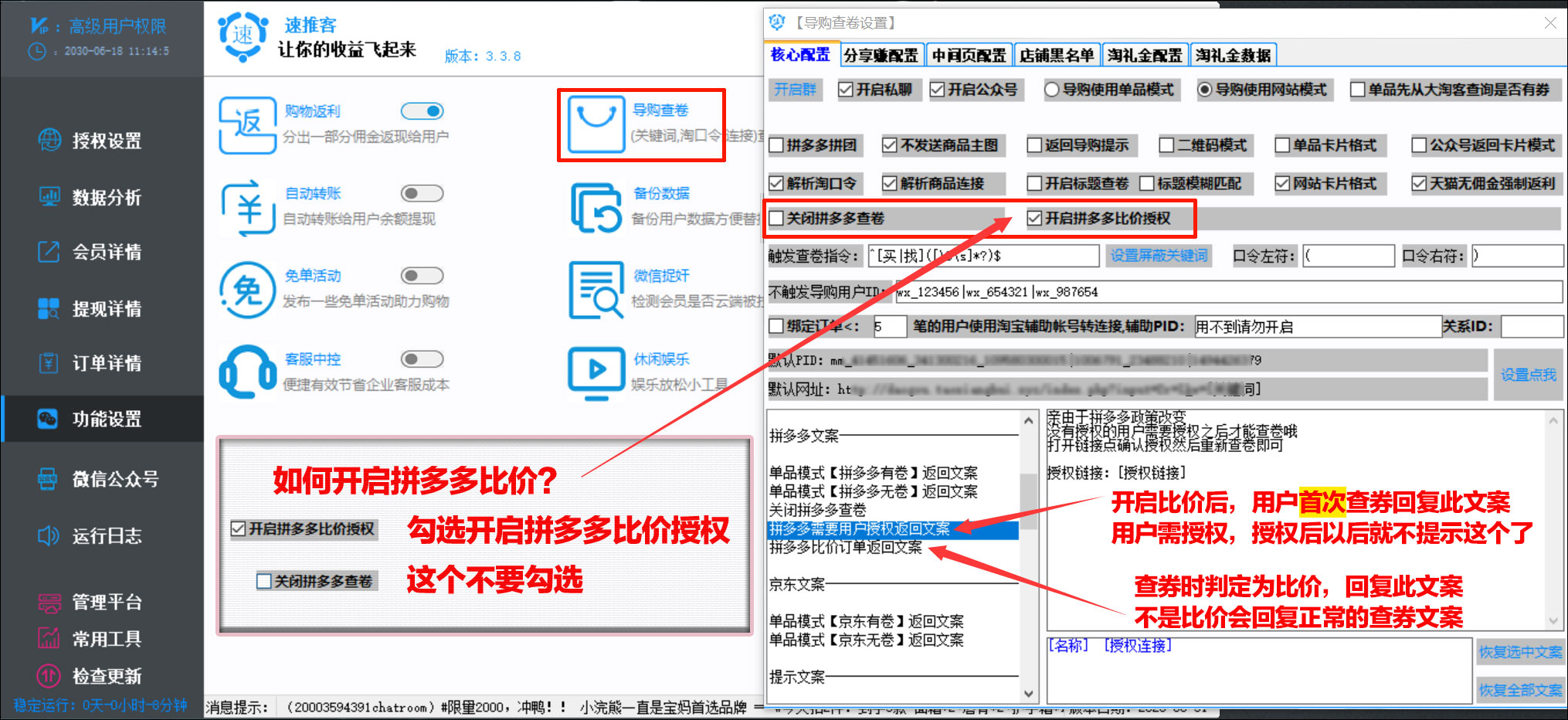Select 导购使用单品模式 radio button
The height and width of the screenshot is (720, 1568).
[1051, 90]
